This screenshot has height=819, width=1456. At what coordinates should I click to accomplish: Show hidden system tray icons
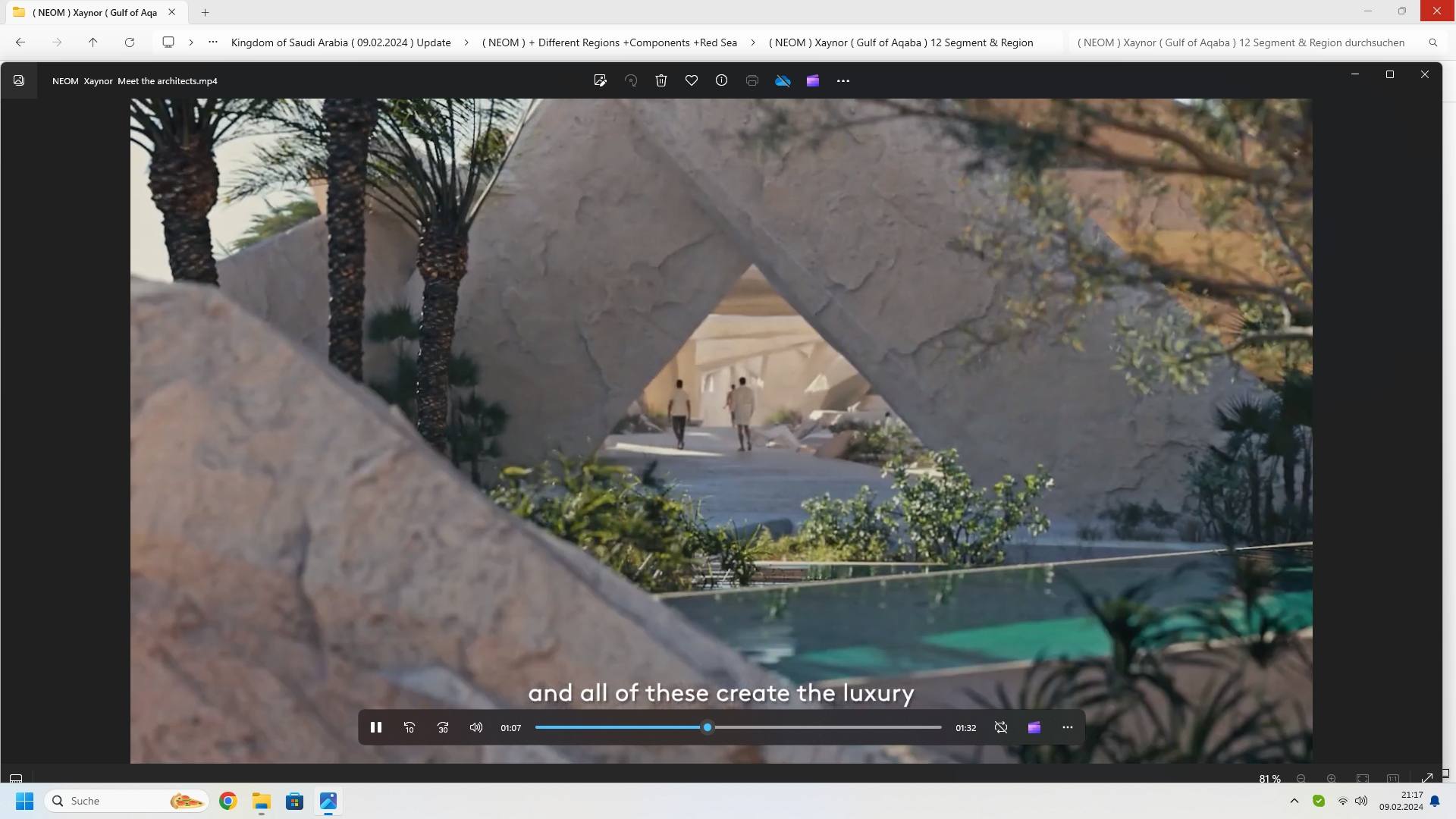click(x=1294, y=801)
